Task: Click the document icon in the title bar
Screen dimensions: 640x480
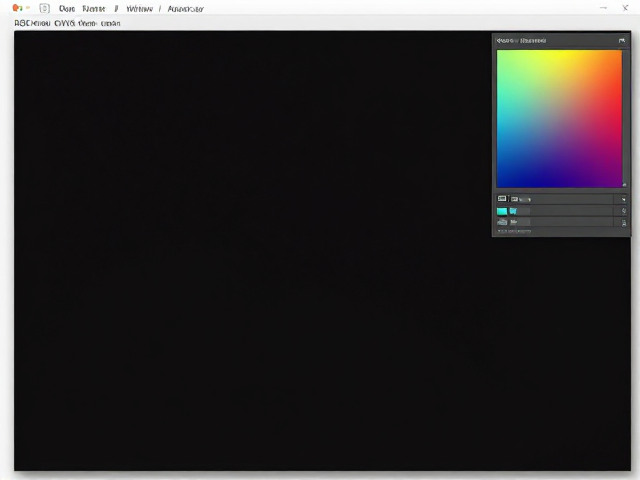Action: click(44, 9)
